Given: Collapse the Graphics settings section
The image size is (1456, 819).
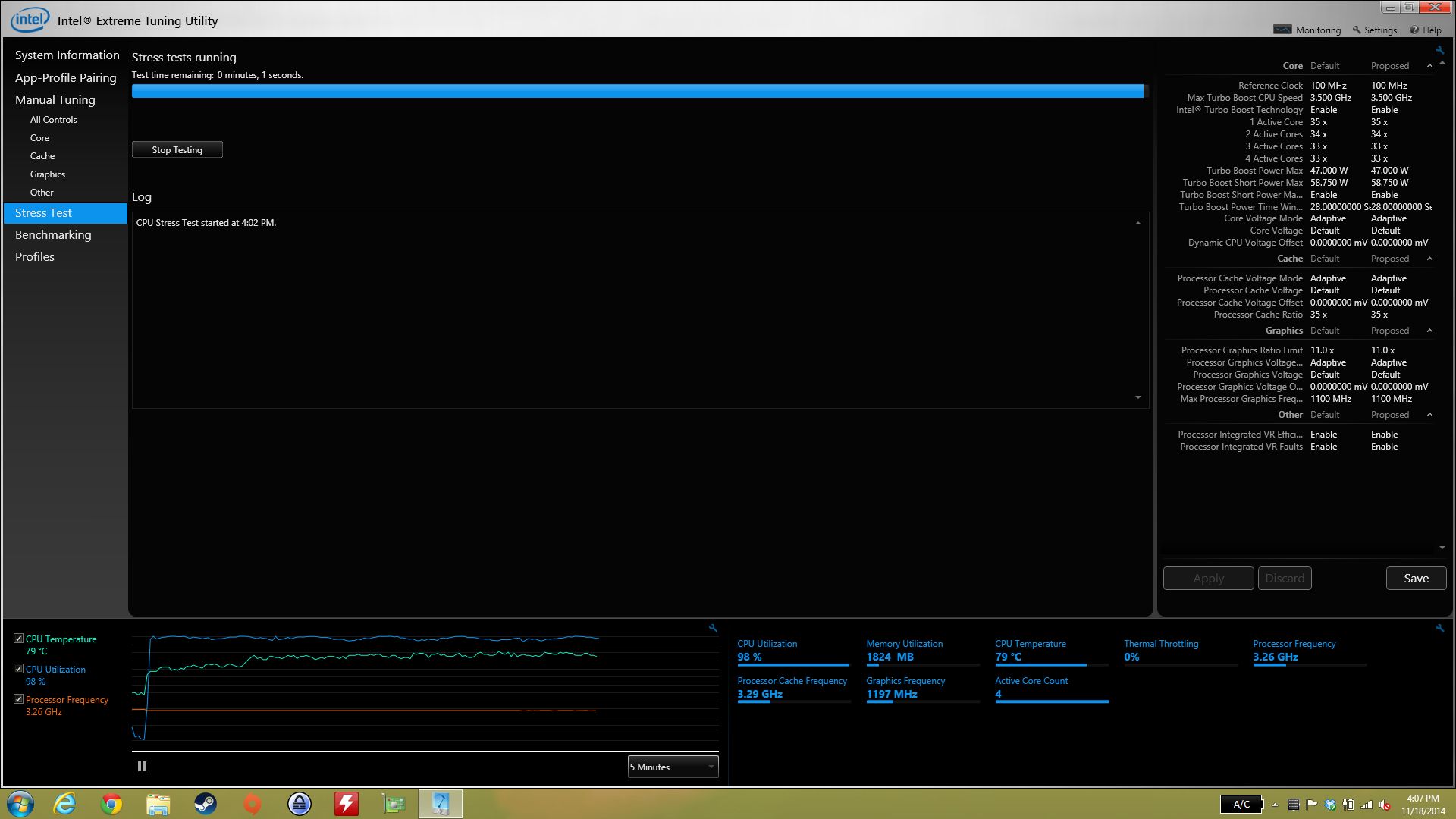Looking at the screenshot, I should coord(1429,331).
